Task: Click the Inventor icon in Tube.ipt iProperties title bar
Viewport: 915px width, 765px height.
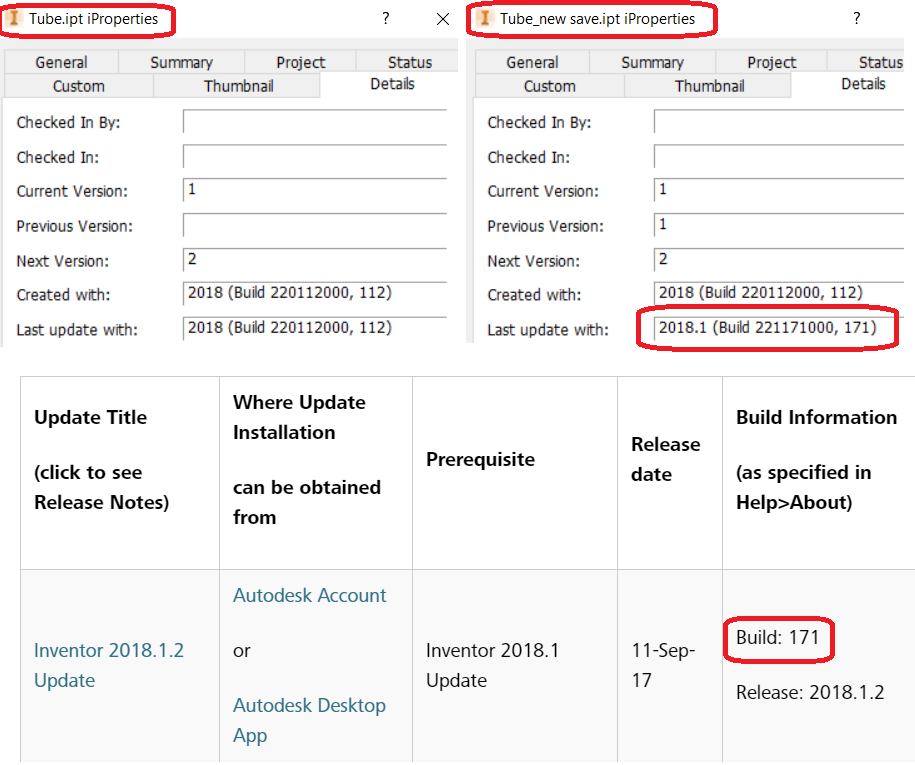Action: [x=14, y=19]
